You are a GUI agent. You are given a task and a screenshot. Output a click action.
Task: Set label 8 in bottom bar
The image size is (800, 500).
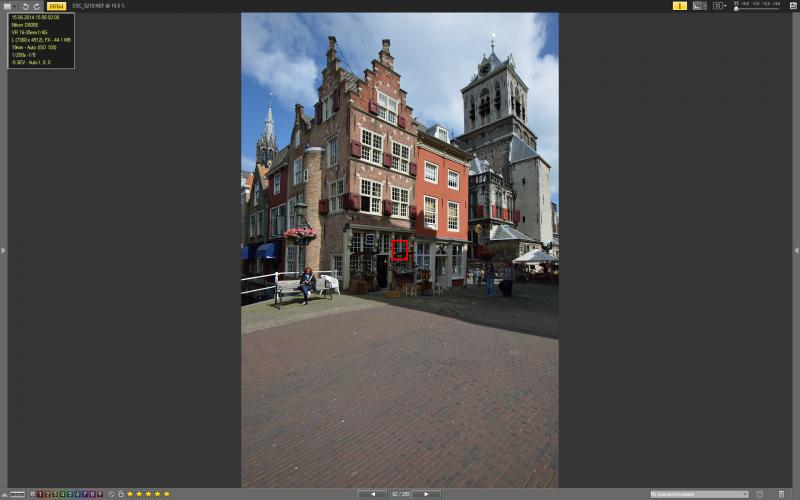coord(92,494)
